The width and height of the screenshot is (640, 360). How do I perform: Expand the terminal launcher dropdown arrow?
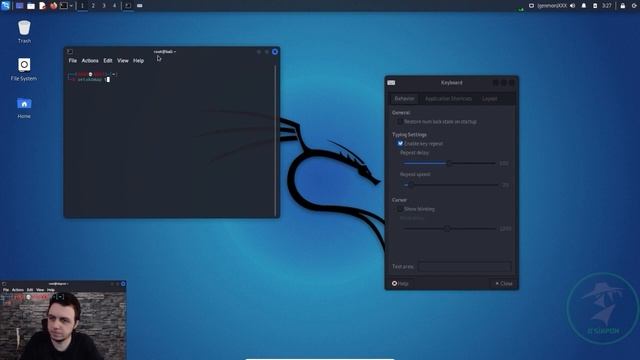click(71, 6)
